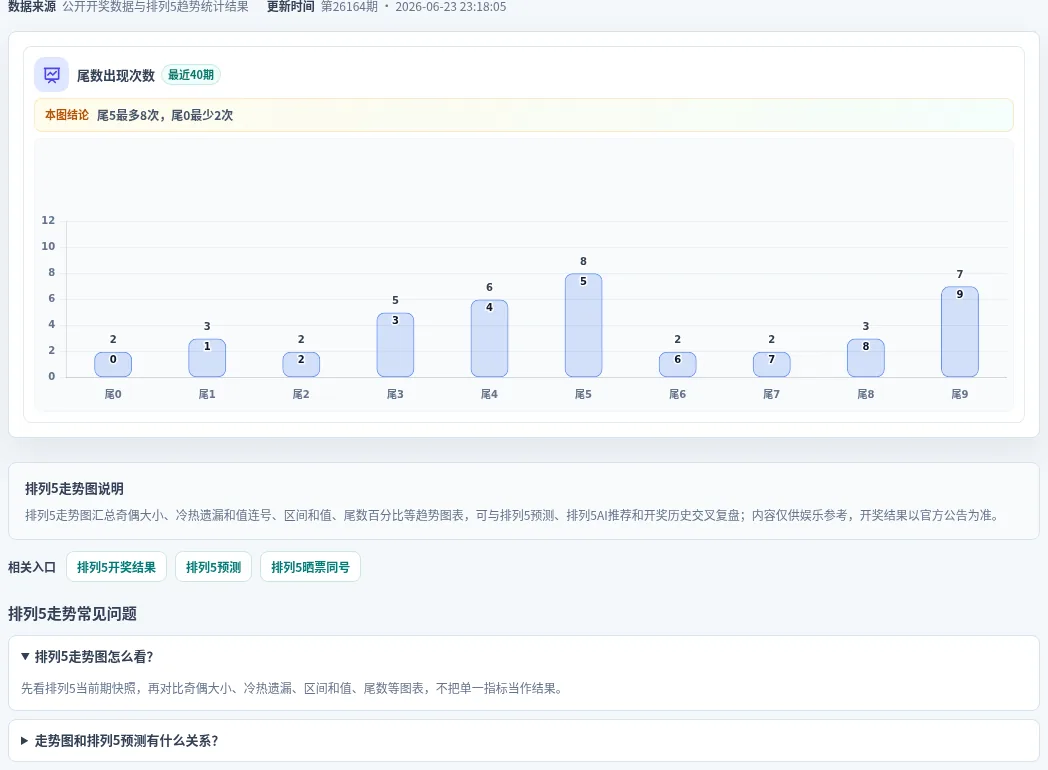The width and height of the screenshot is (1048, 770).
Task: Click the answer text starting 先看排列5当前期快照
Action: (x=292, y=688)
